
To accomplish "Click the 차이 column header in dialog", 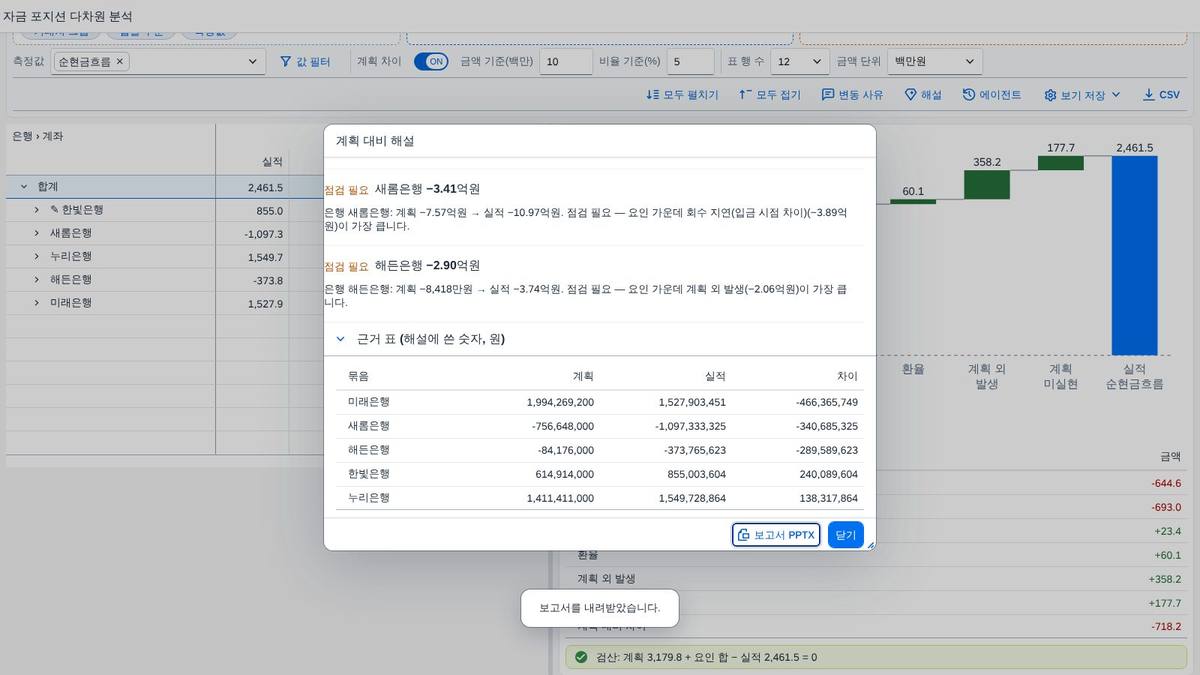I will (847, 376).
